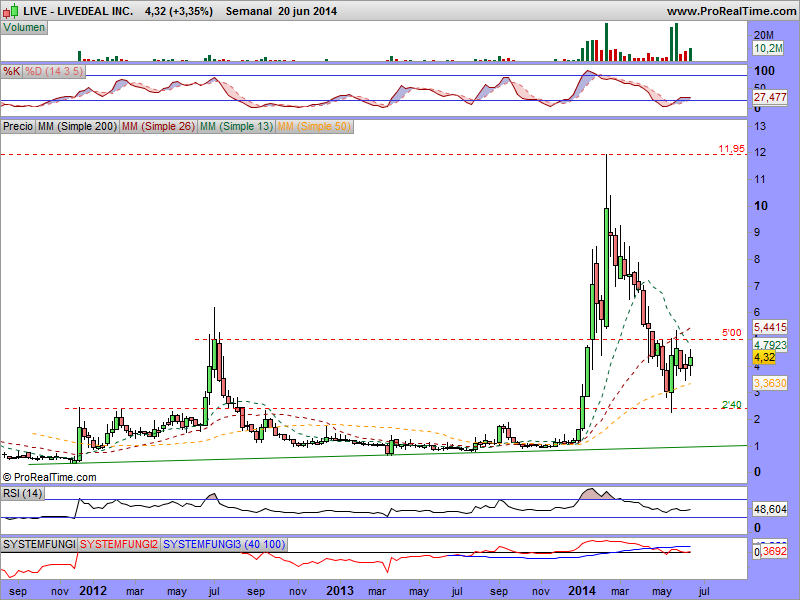Click the 2014 year on the time axis

tap(582, 591)
